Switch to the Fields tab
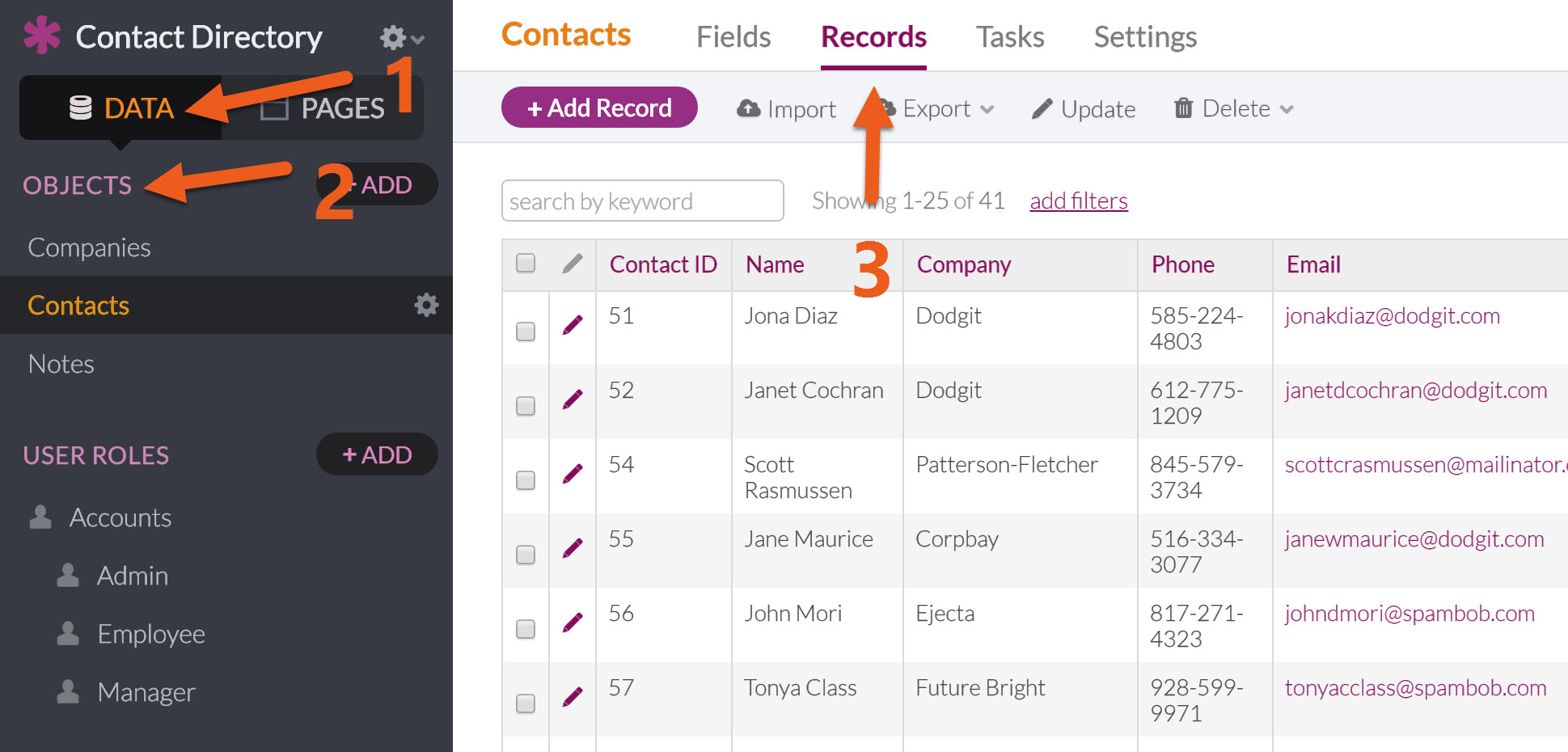The image size is (1568, 752). [733, 37]
